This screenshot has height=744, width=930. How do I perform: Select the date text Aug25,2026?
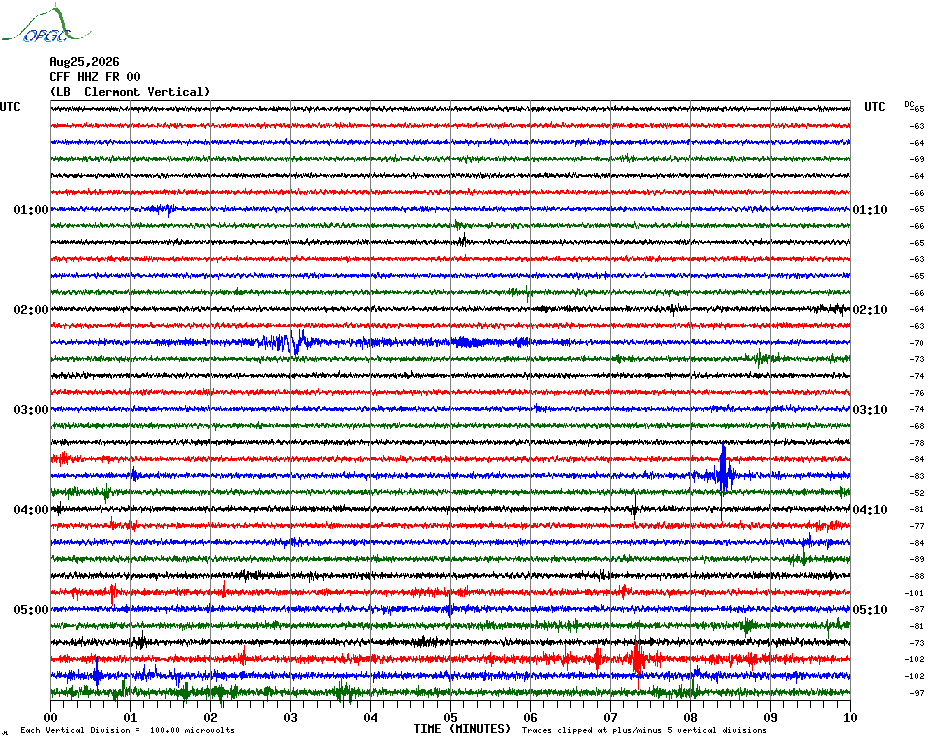[x=84, y=62]
